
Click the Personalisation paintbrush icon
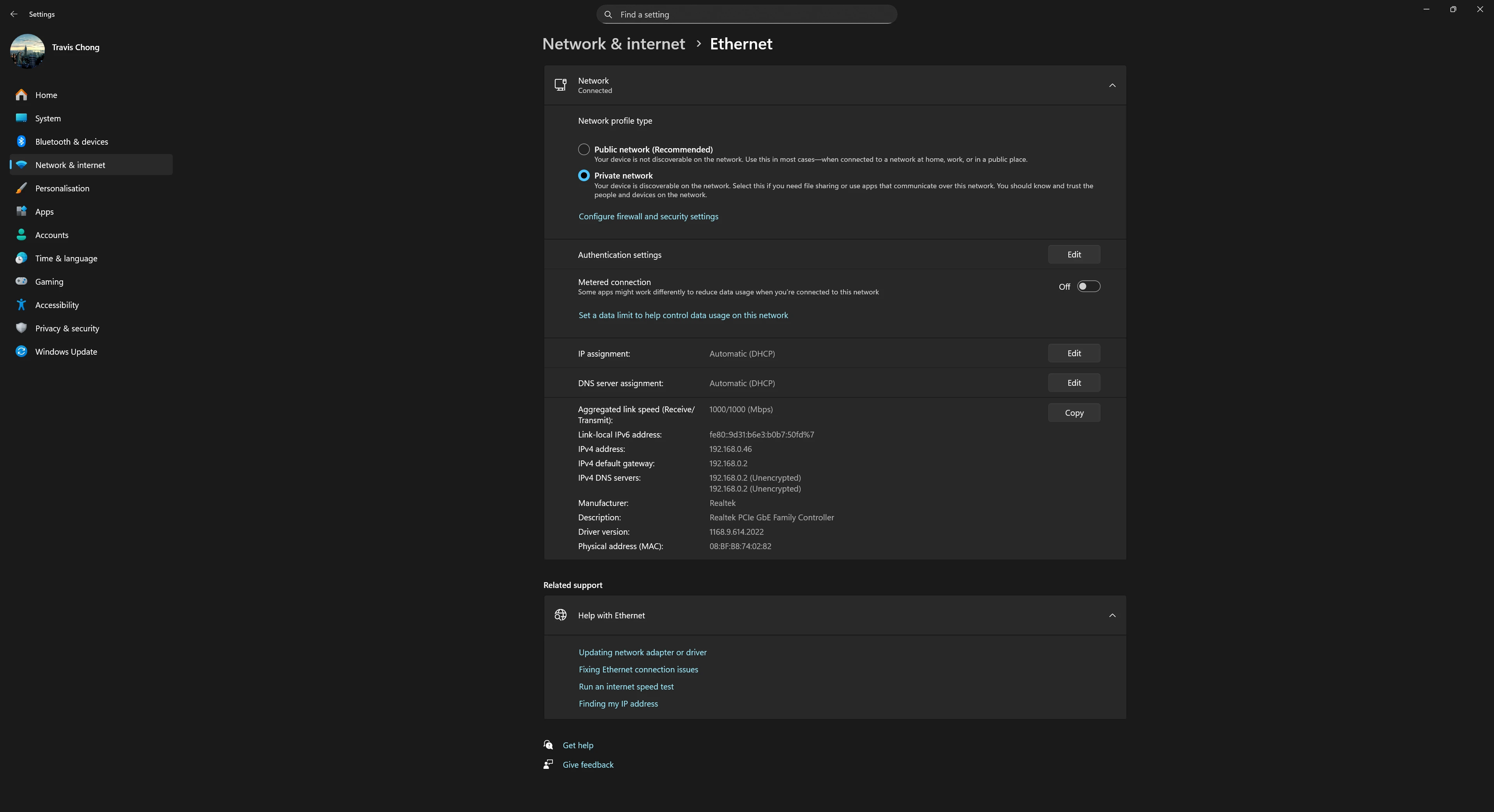point(21,188)
